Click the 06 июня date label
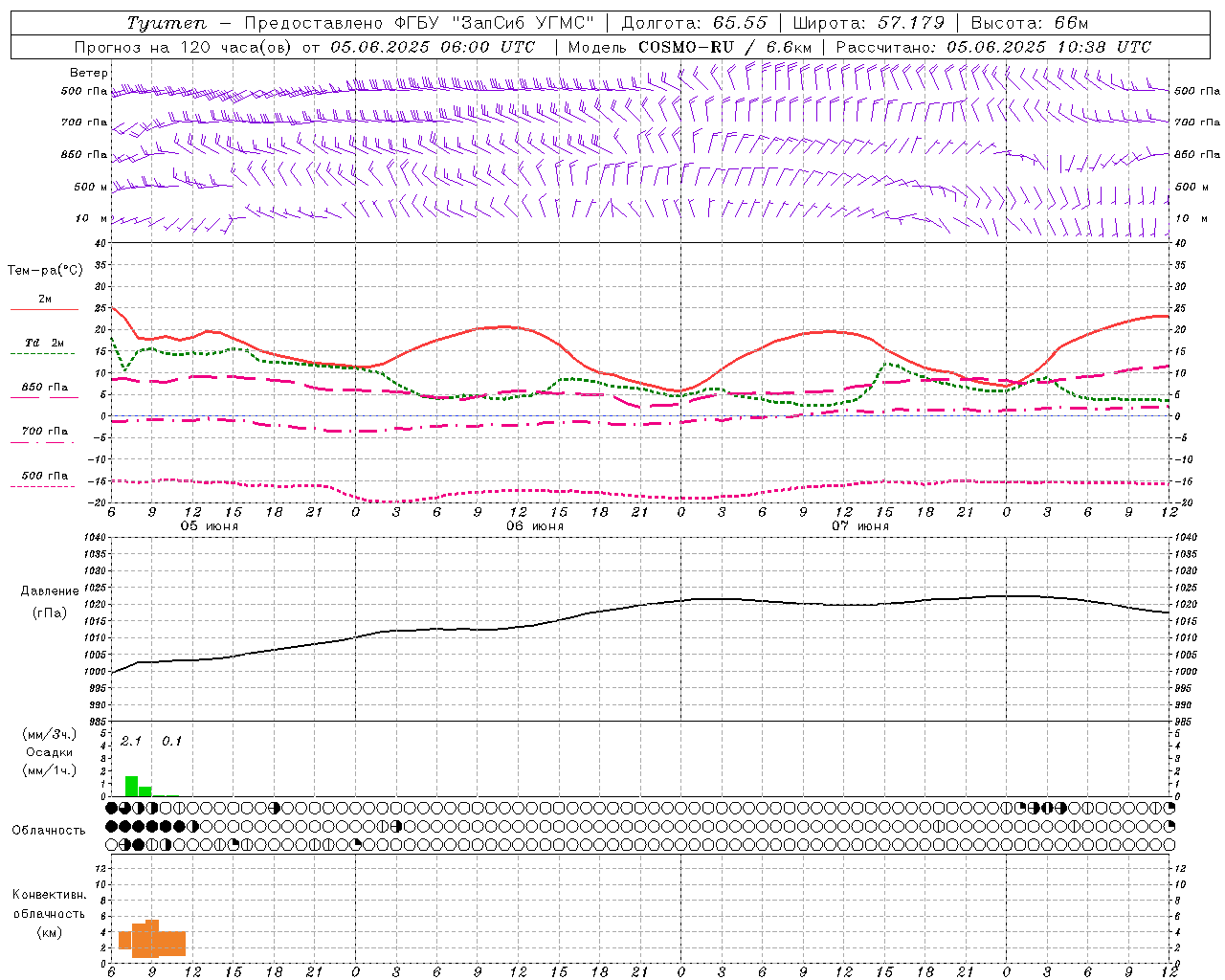Viewport: 1225px width, 980px height. pyautogui.click(x=535, y=526)
